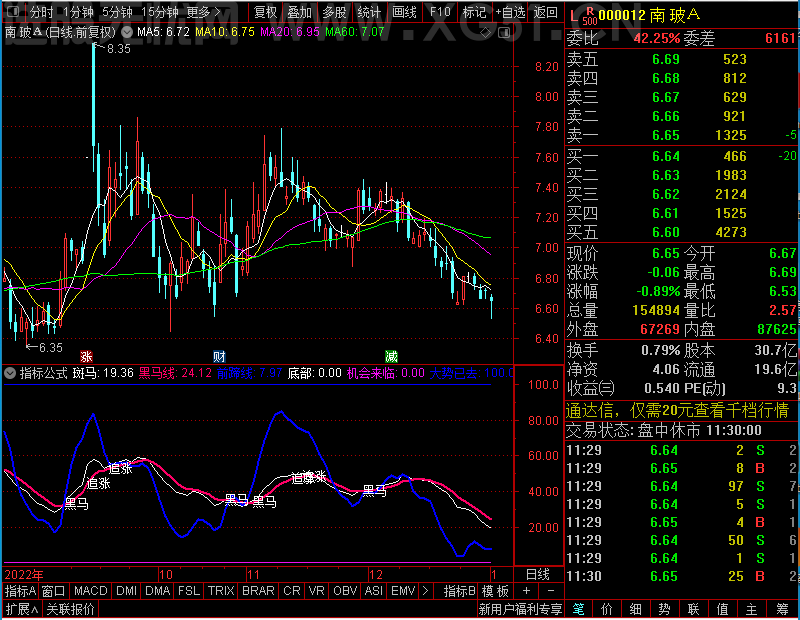Toggle the side panel icon beside the diamond
This screenshot has width=800, height=620.
[504, 33]
